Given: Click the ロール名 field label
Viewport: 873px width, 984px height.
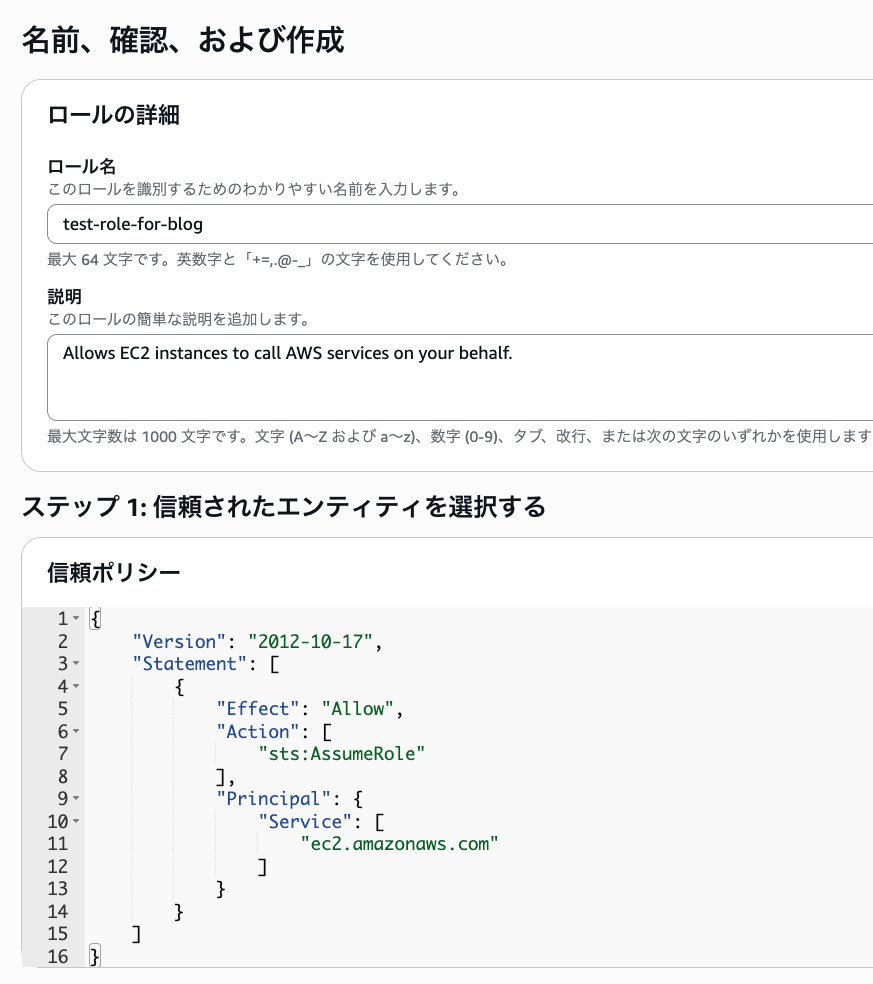Looking at the screenshot, I should pos(82,167).
